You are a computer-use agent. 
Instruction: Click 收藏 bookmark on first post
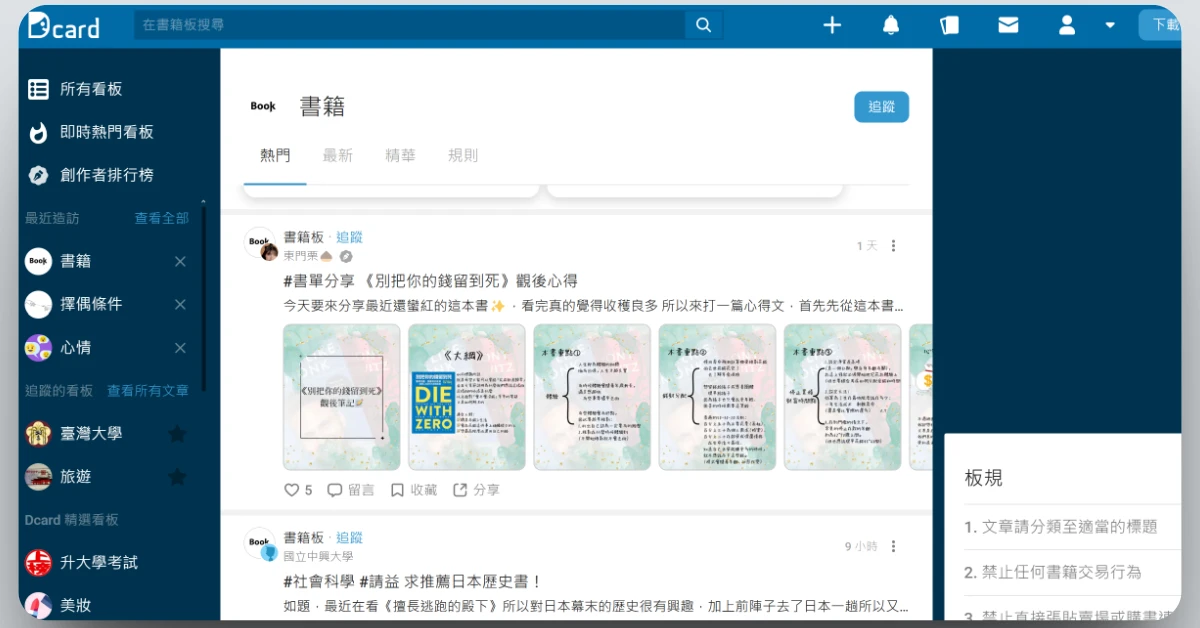[x=414, y=490]
